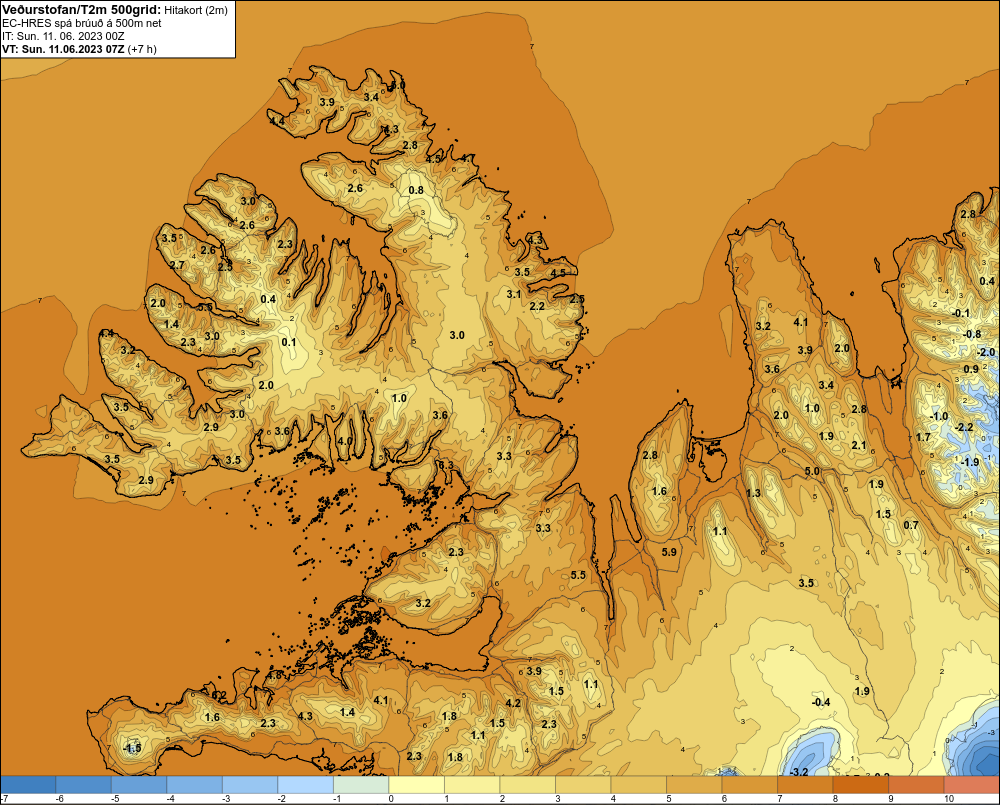Select the legend tick label 10
Viewport: 1000px width, 805px height.
point(949,799)
